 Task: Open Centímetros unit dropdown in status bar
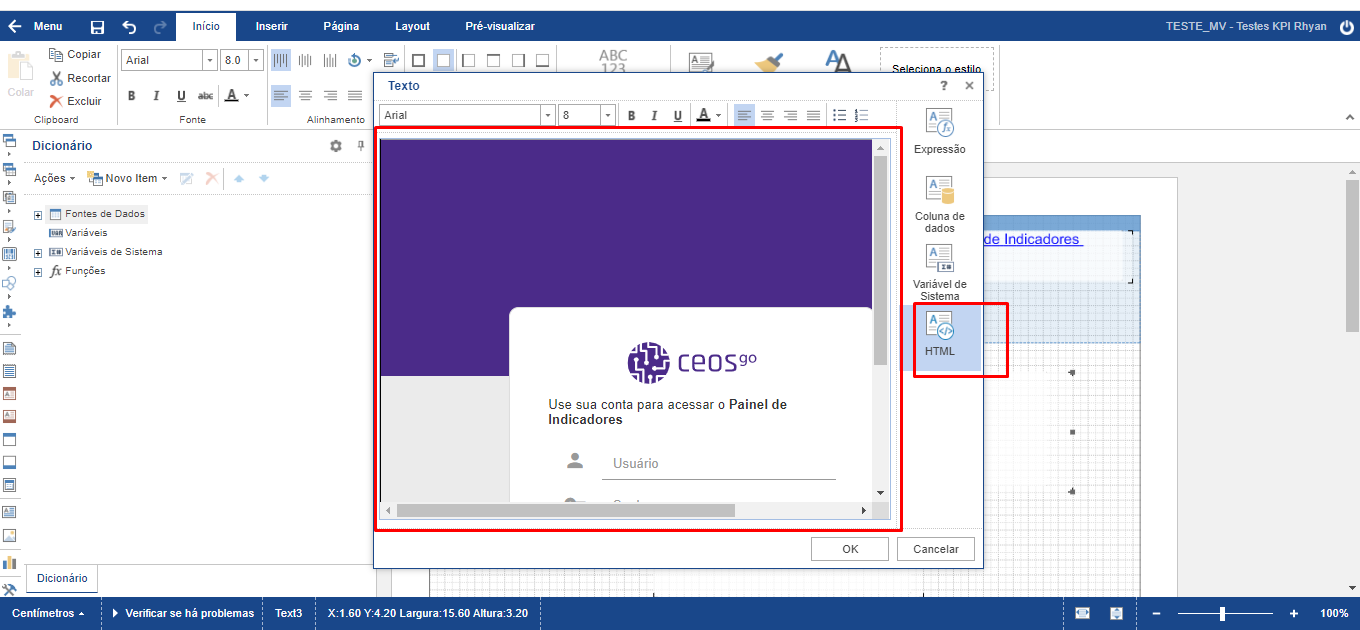[x=49, y=613]
